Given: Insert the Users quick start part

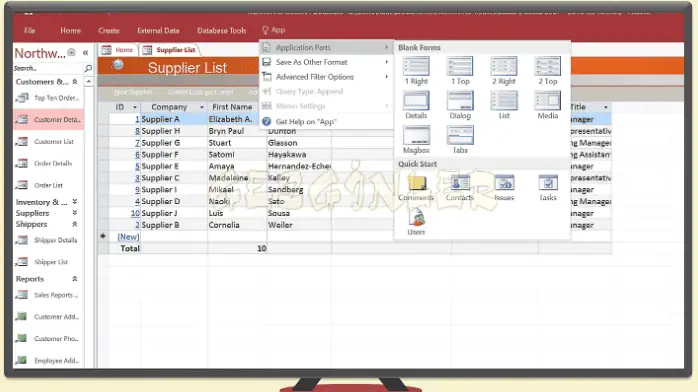Looking at the screenshot, I should click(x=416, y=222).
